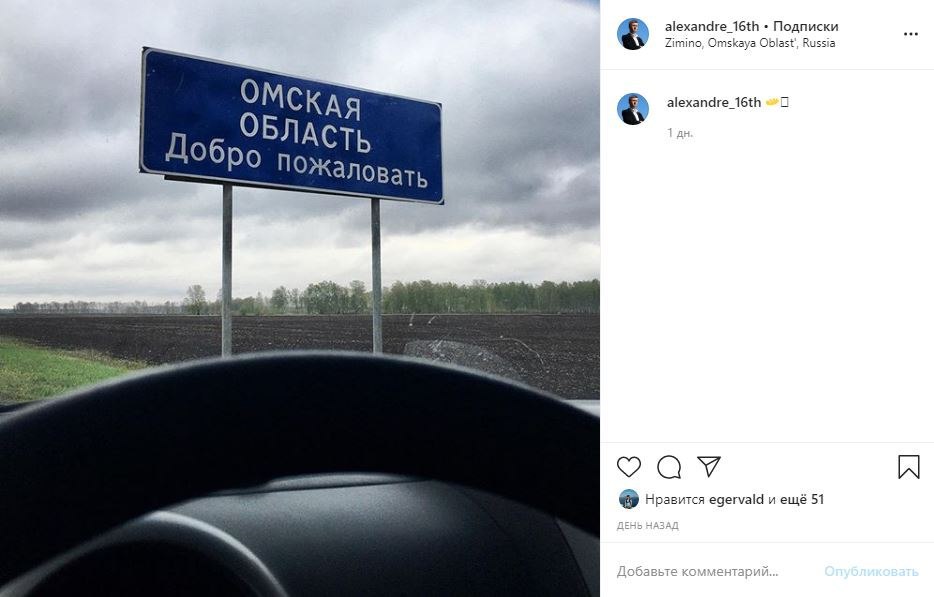Click the 1 дн. caption timestamp
The width and height of the screenshot is (934, 597).
click(680, 133)
